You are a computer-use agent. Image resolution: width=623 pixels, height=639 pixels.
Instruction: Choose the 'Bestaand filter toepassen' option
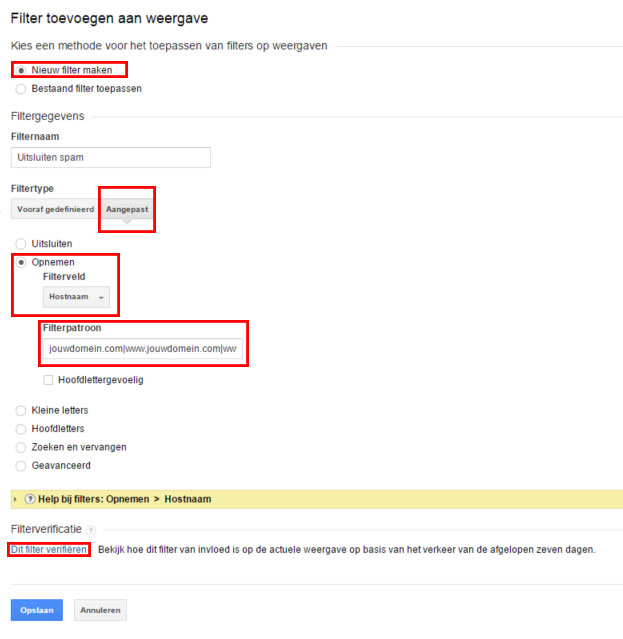21,88
